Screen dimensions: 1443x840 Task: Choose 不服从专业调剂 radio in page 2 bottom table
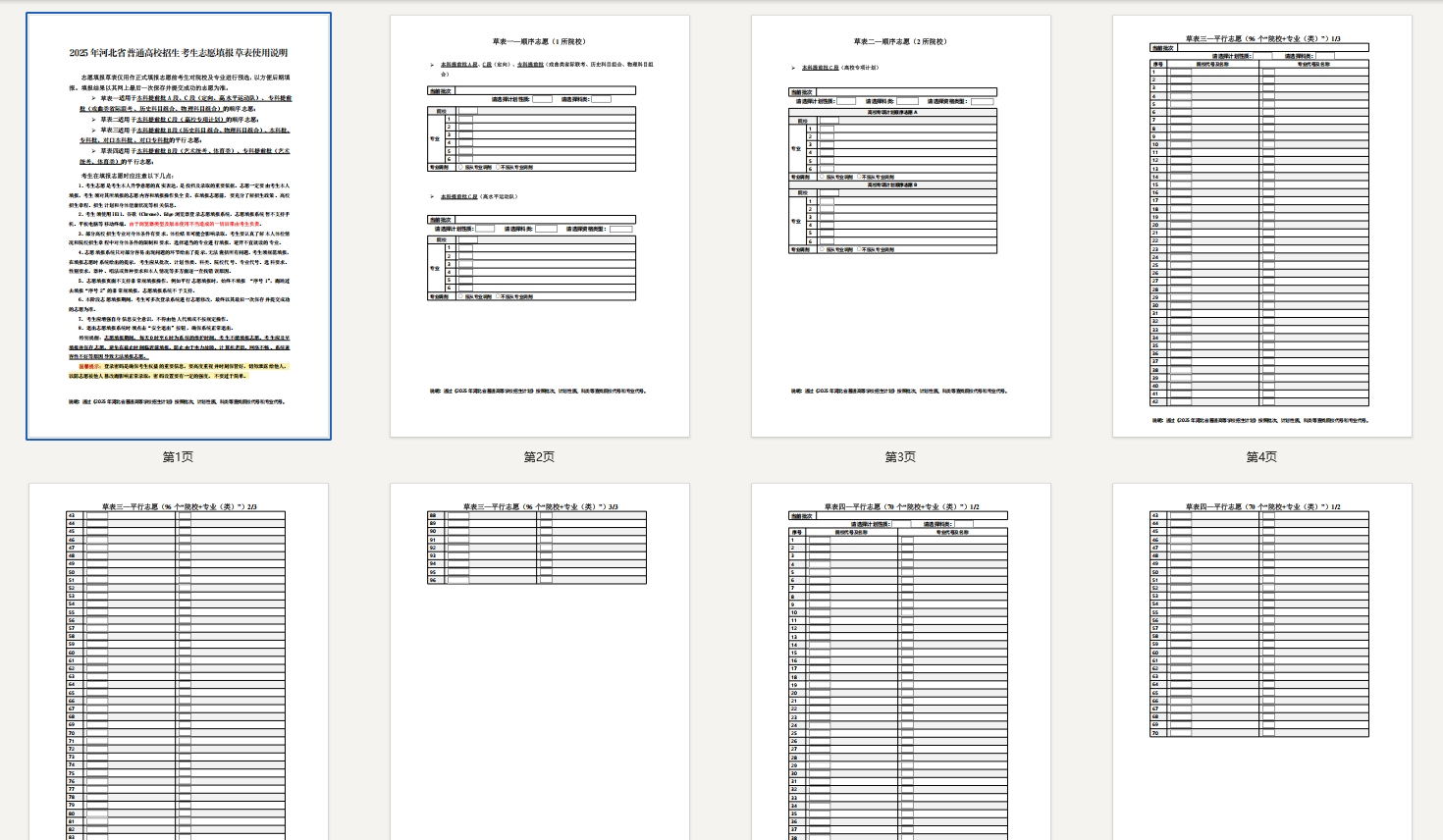(x=499, y=296)
